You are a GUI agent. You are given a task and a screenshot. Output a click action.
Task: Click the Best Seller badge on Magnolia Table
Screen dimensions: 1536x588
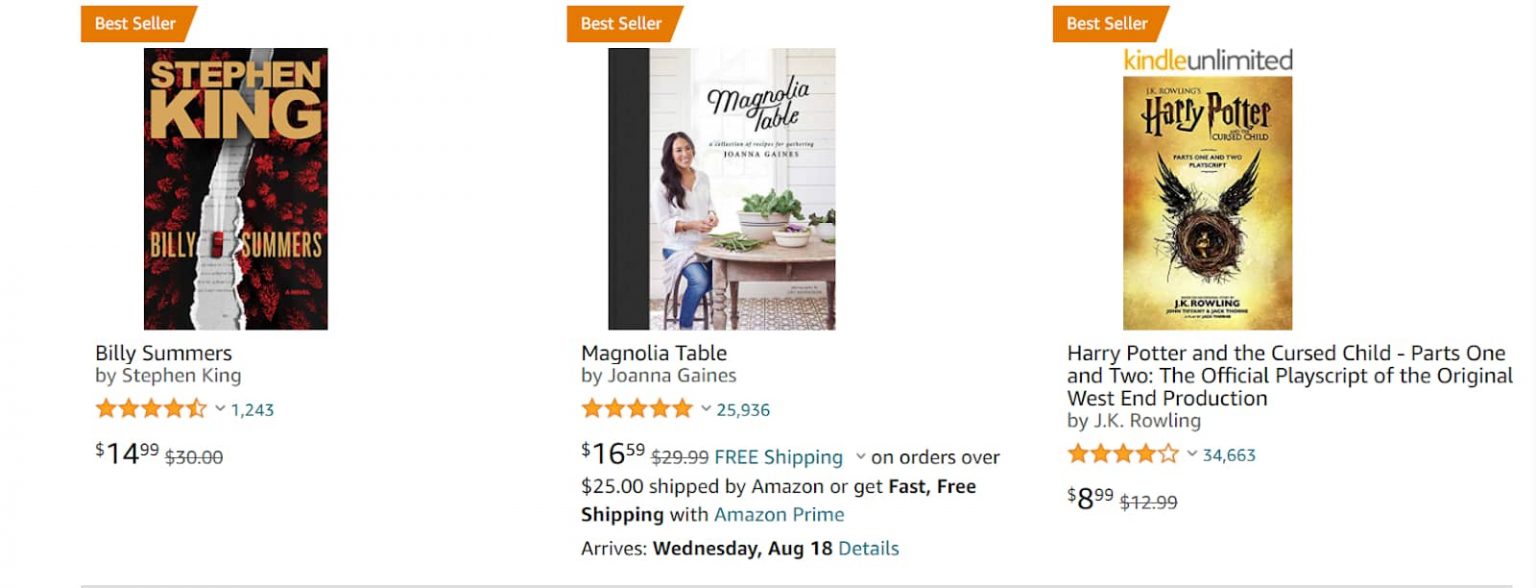tap(620, 23)
